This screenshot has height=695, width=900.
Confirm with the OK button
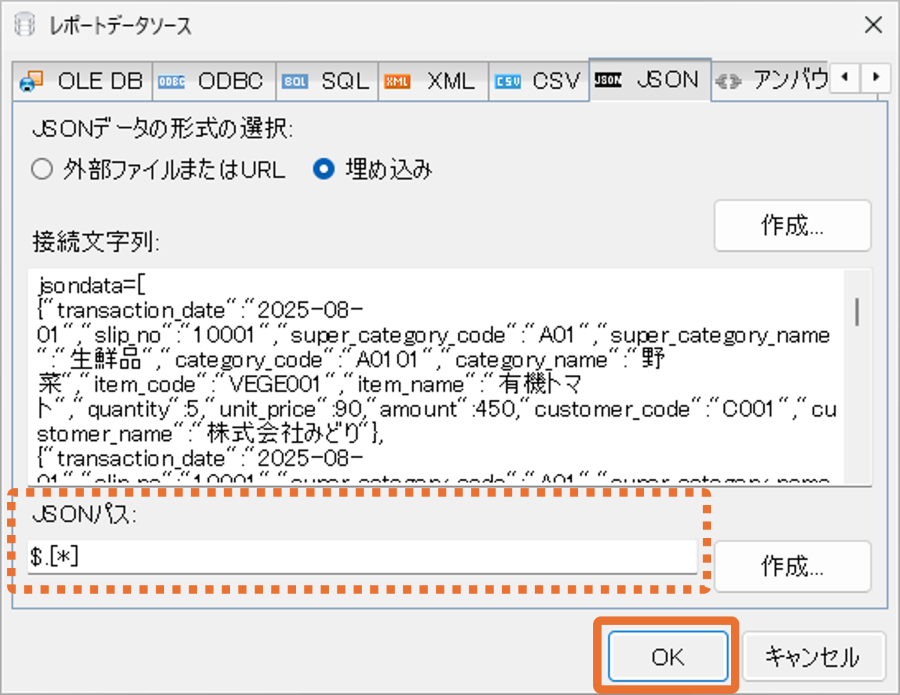click(668, 657)
